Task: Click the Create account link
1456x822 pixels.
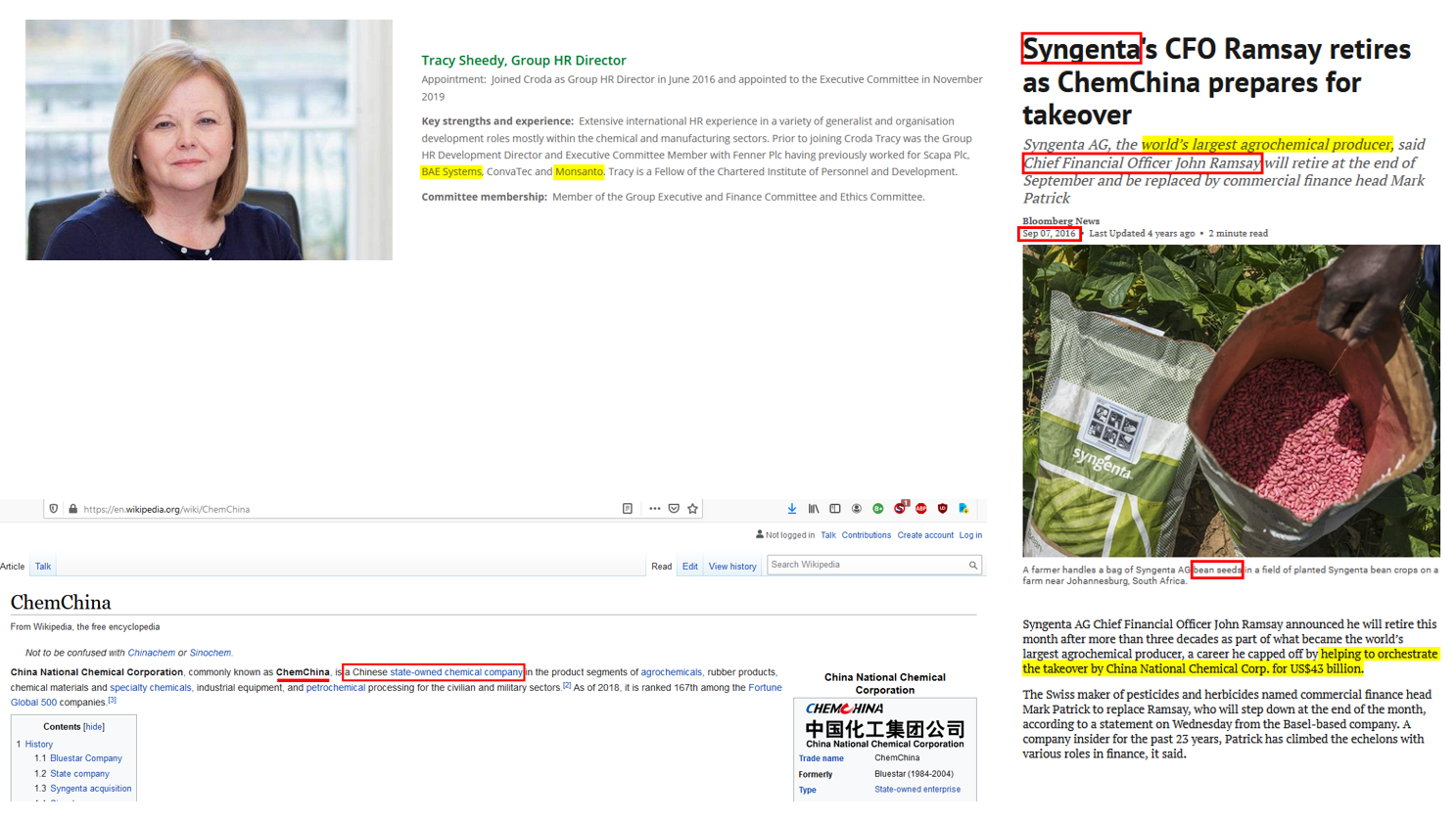Action: click(x=925, y=535)
